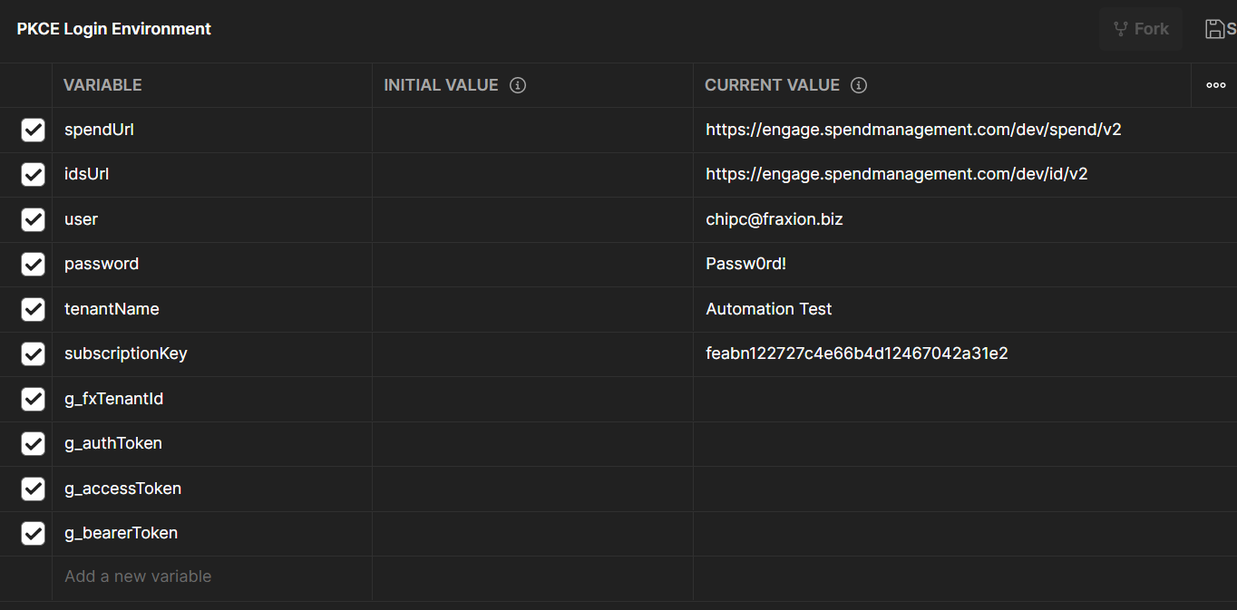Uncheck the subscriptionKey variable checkbox

(x=33, y=354)
